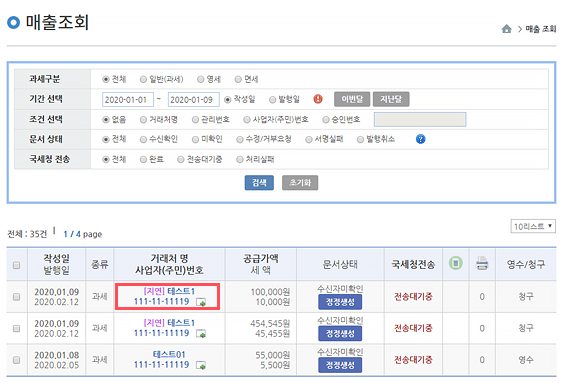Viewport: 563px width, 383px height.
Task: Focus the condition search text box
Action: pyautogui.click(x=420, y=120)
